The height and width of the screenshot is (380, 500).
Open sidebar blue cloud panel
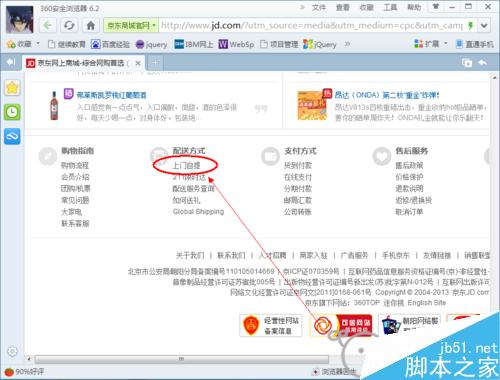point(12,136)
